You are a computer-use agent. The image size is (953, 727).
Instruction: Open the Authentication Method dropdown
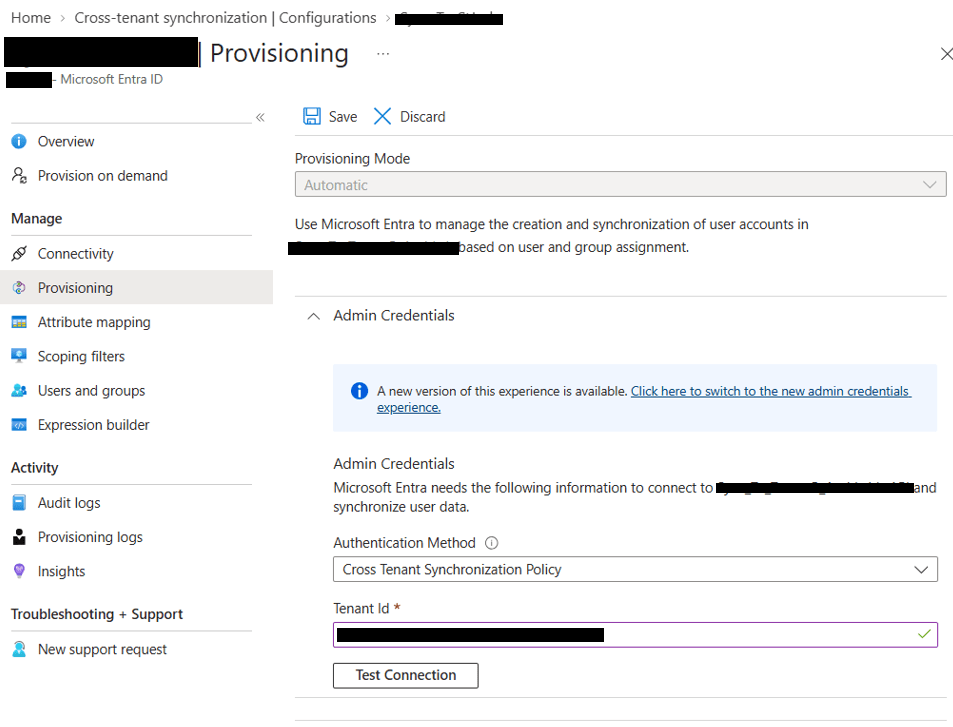click(635, 569)
